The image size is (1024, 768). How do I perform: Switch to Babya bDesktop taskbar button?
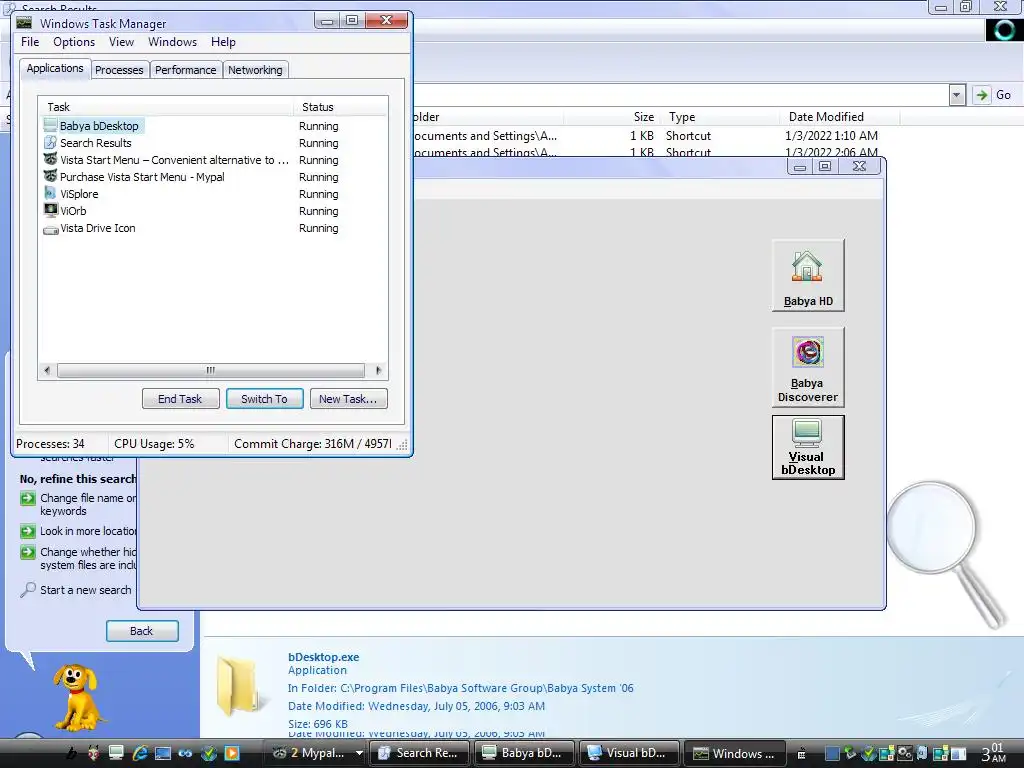coord(524,753)
